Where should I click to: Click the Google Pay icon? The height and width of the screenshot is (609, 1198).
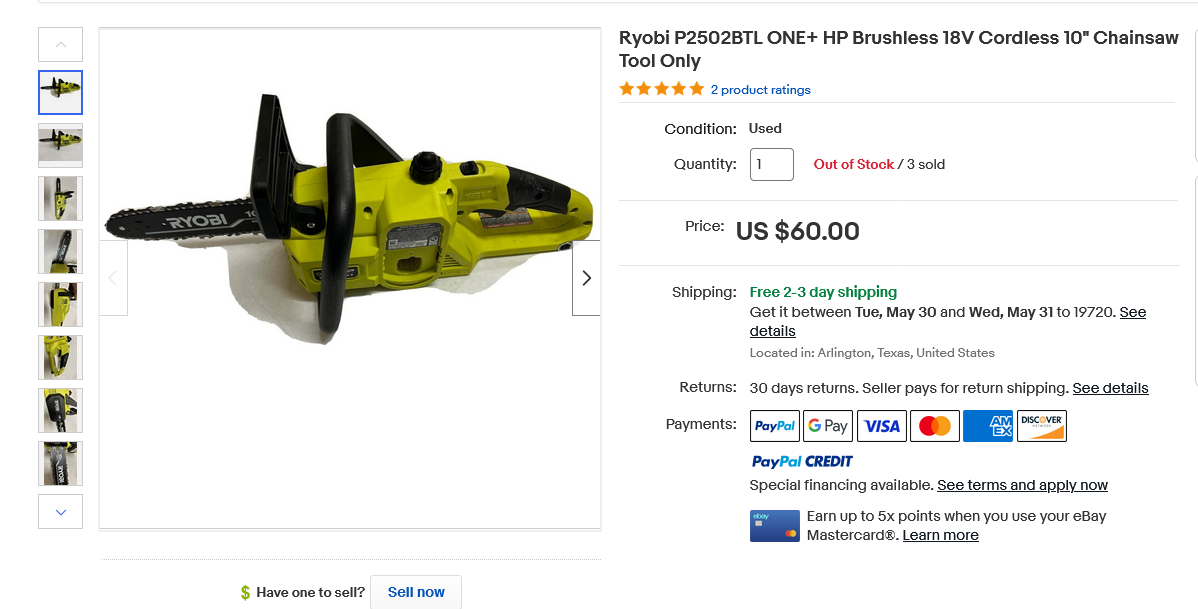tap(828, 426)
